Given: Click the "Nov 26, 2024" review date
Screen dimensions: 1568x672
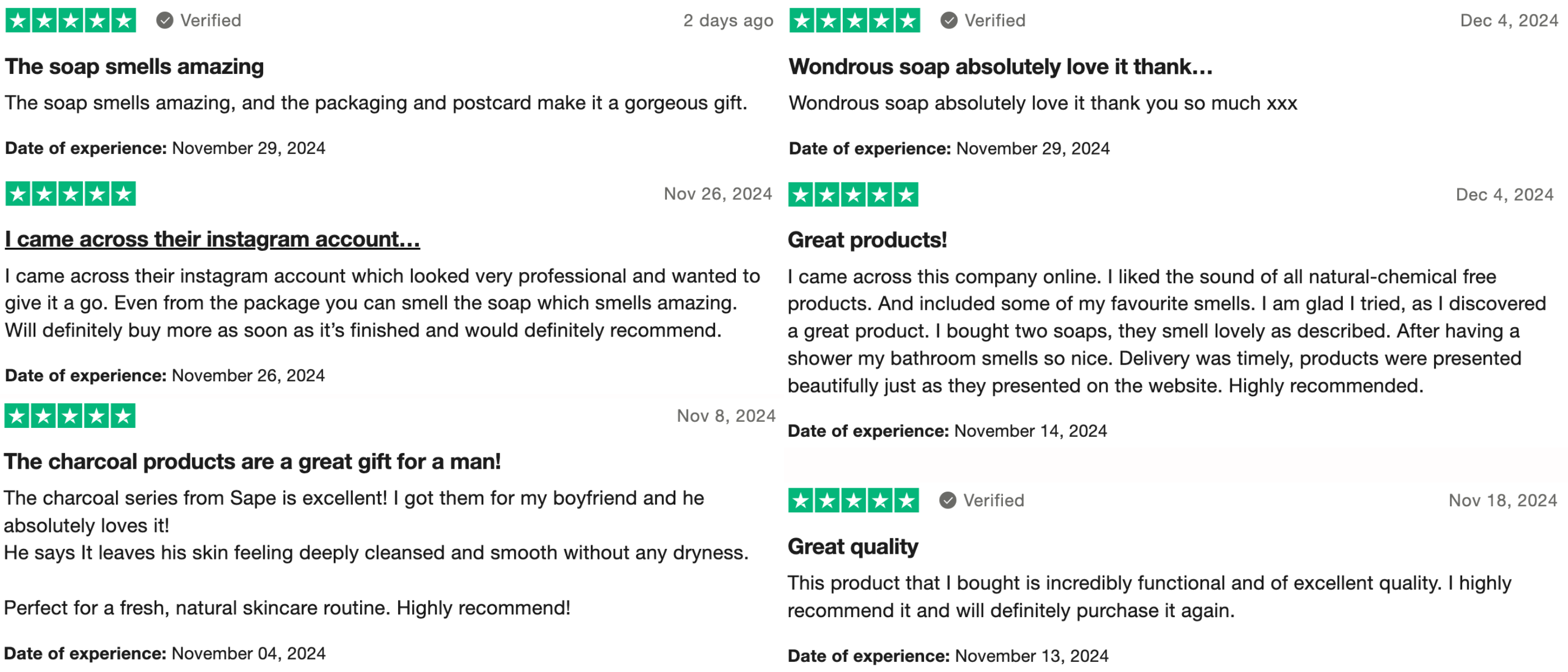Looking at the screenshot, I should tap(718, 194).
